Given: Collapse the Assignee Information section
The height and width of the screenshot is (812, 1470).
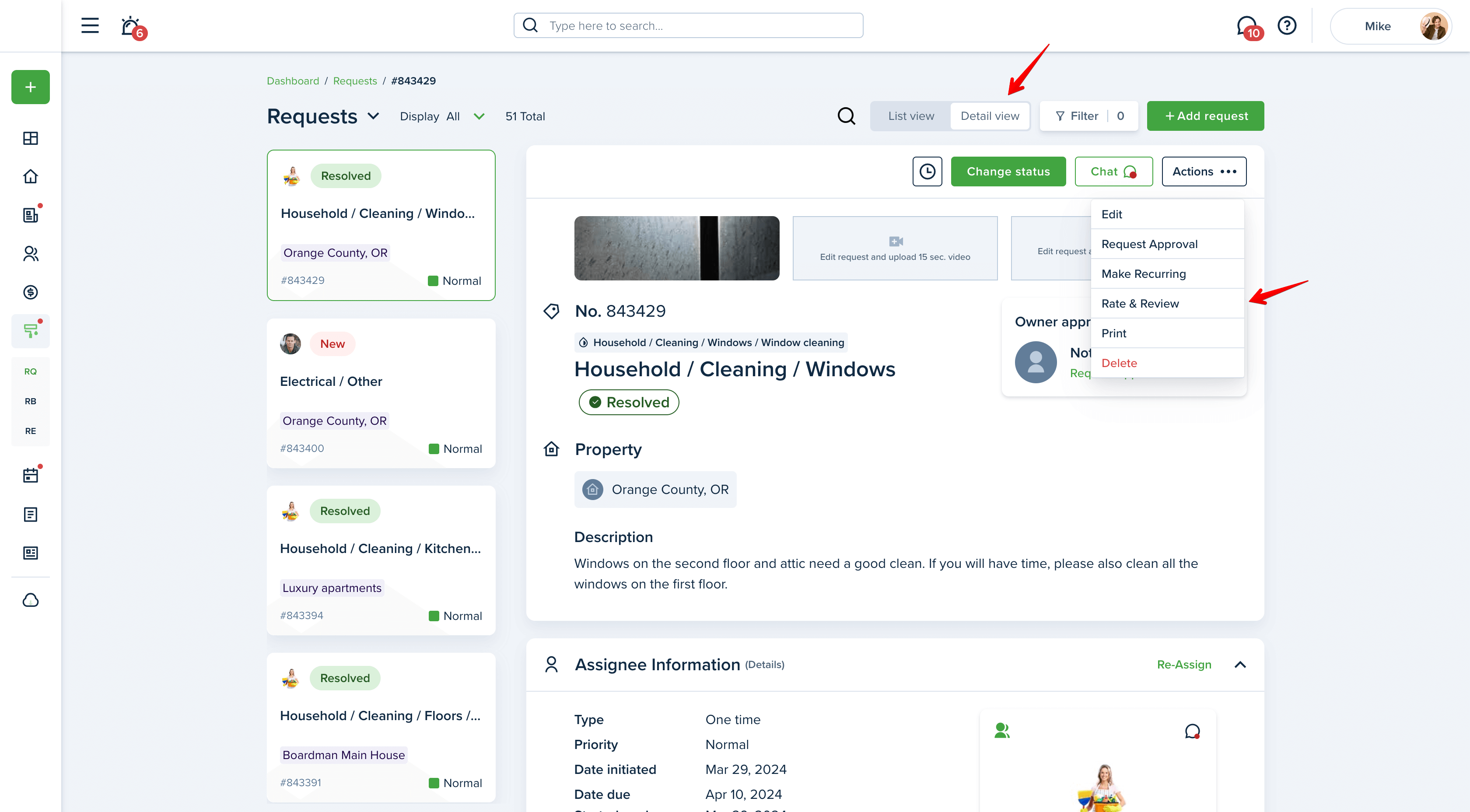Looking at the screenshot, I should coord(1240,665).
